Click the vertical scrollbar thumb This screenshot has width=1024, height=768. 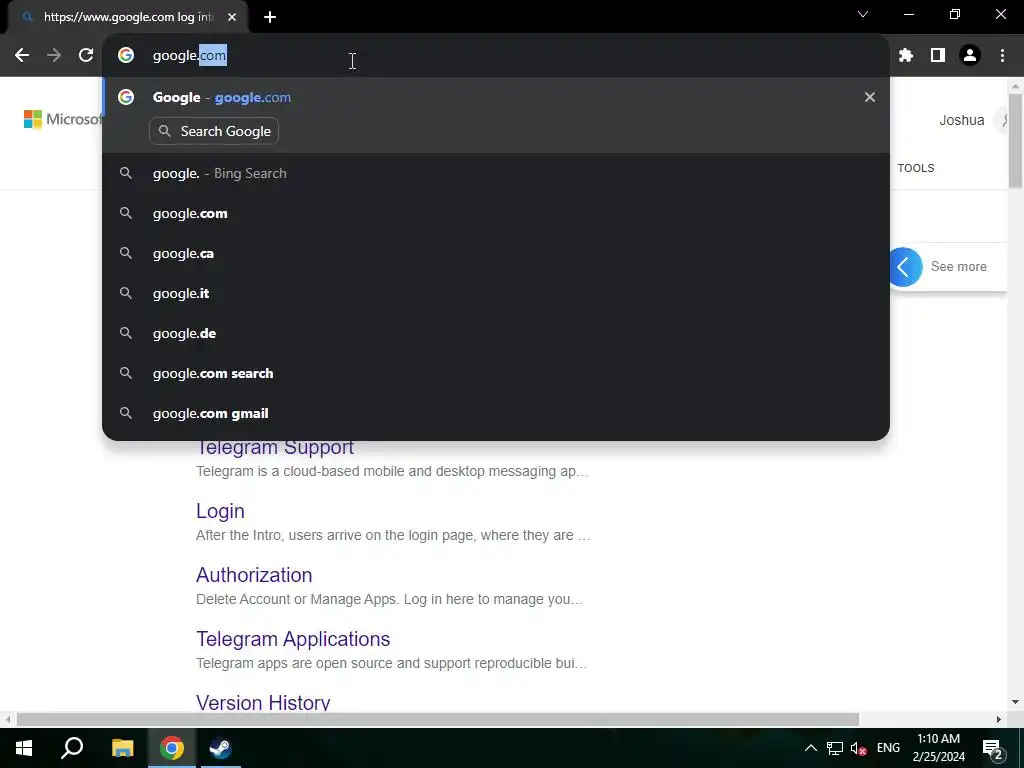(x=1015, y=140)
